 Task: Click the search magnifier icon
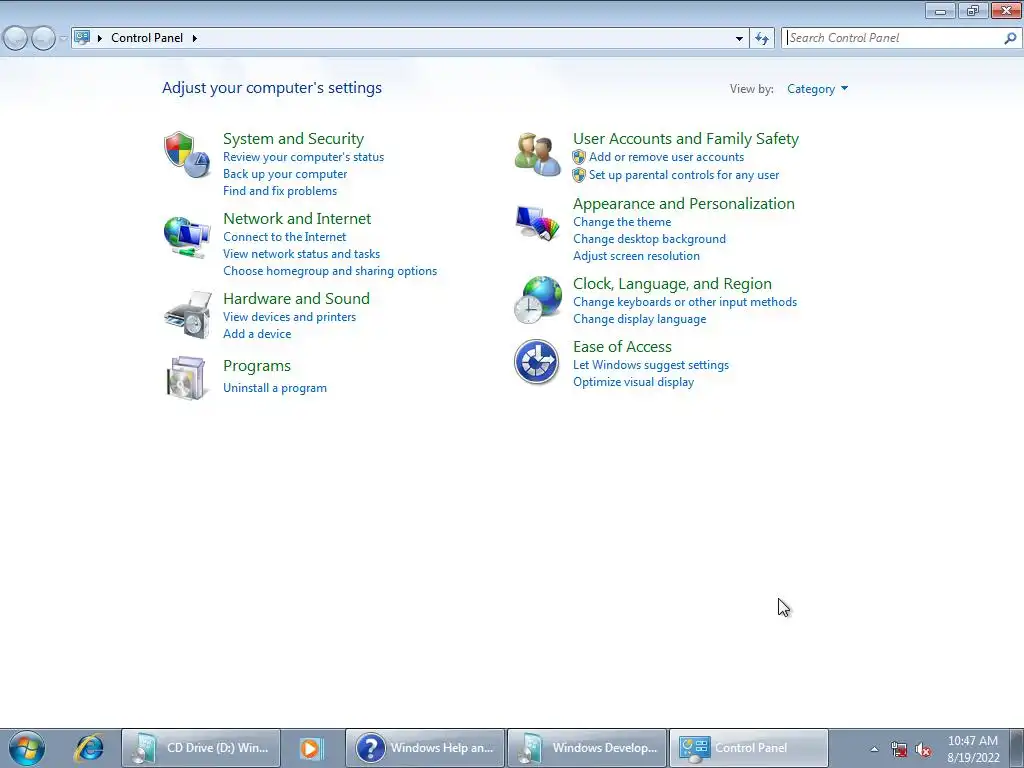click(x=1010, y=38)
